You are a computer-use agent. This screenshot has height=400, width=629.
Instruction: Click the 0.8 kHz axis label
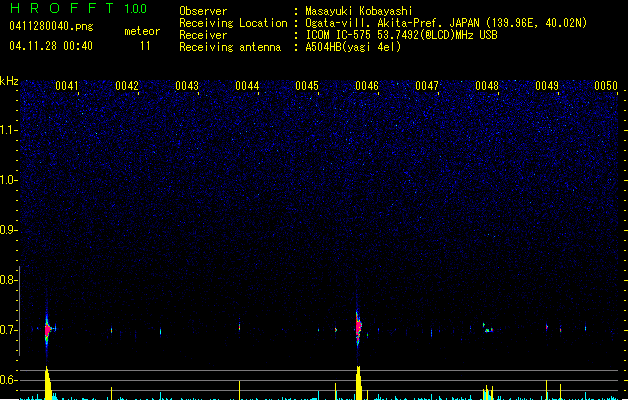click(7, 280)
